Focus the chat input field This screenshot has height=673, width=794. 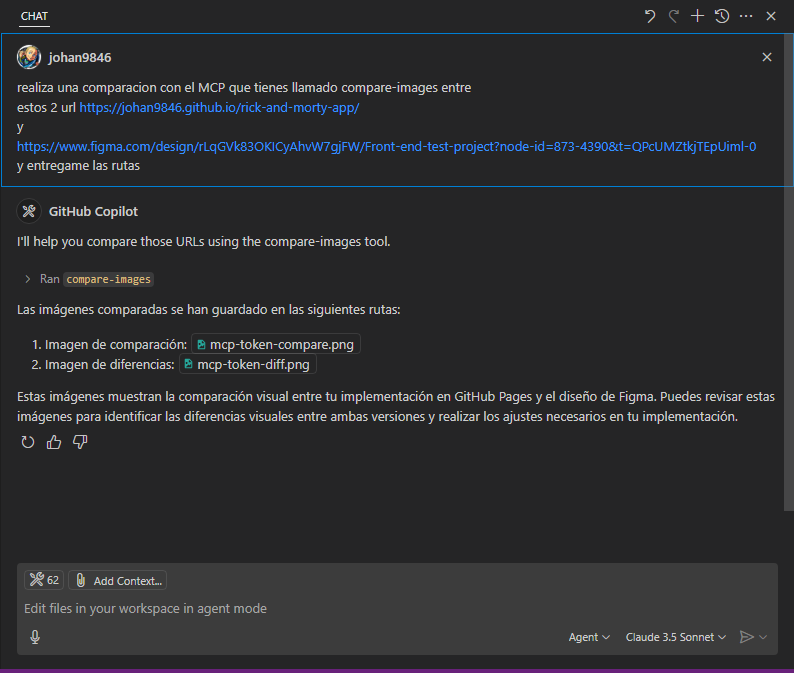(397, 608)
